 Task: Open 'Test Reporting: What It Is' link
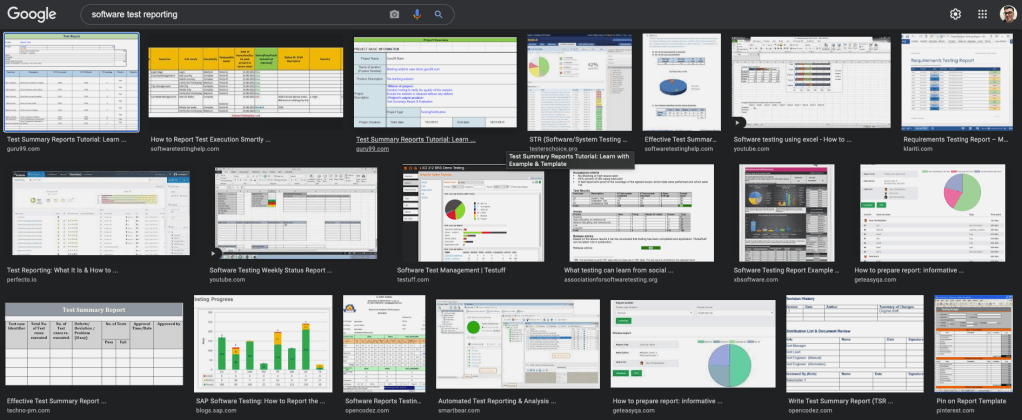pyautogui.click(x=62, y=270)
